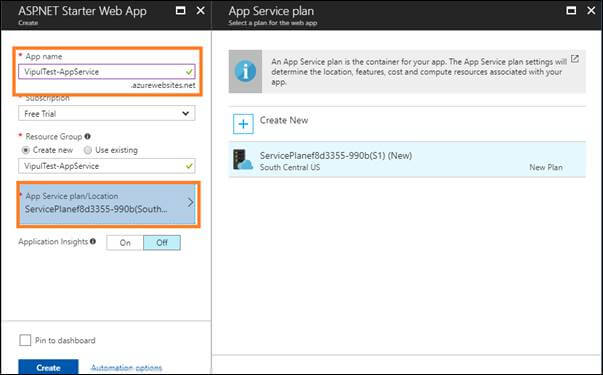Click the ASP.NET Starter Web App title
The width and height of the screenshot is (603, 375).
[x=82, y=11]
